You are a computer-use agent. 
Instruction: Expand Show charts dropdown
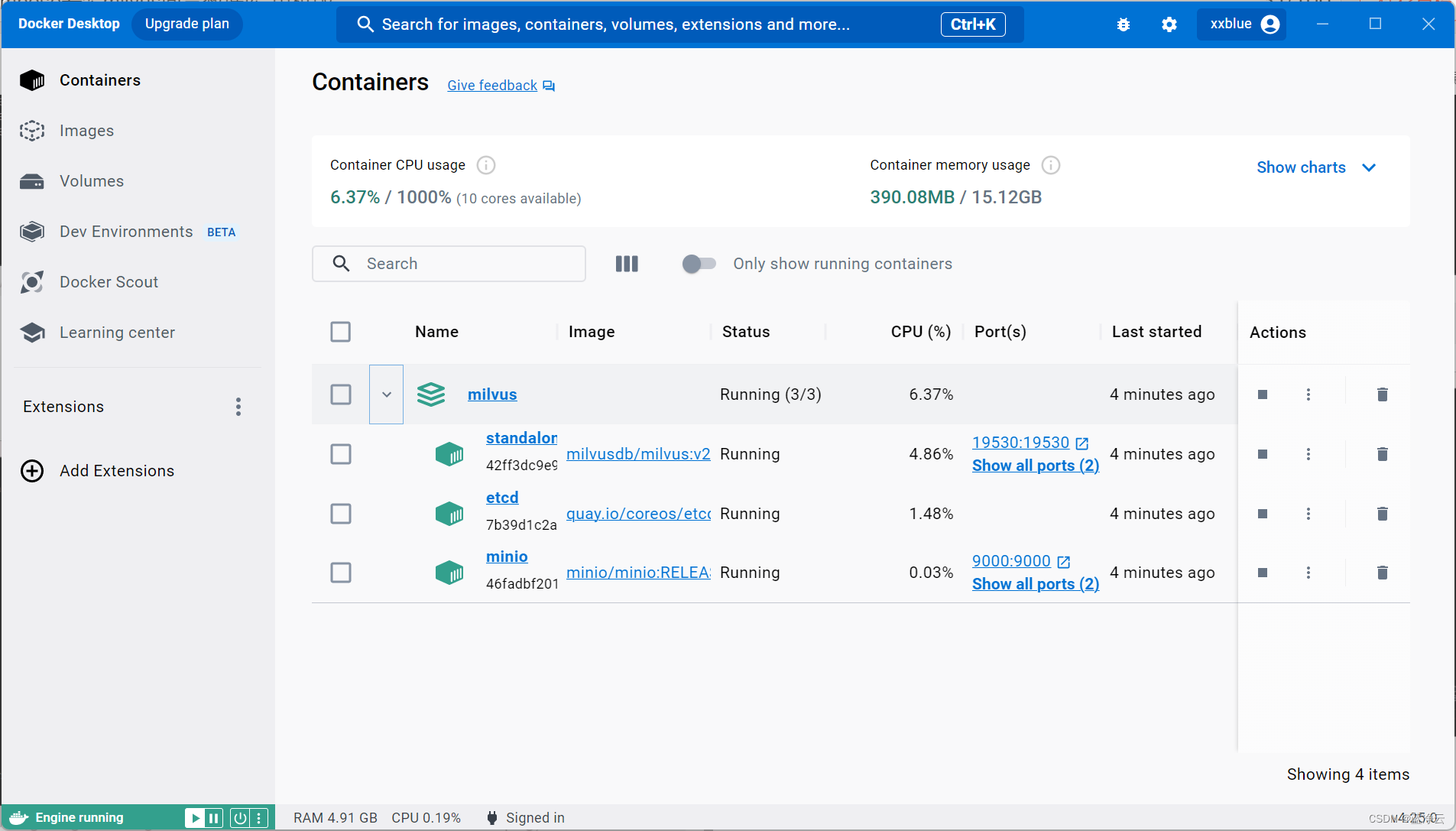coord(1316,167)
